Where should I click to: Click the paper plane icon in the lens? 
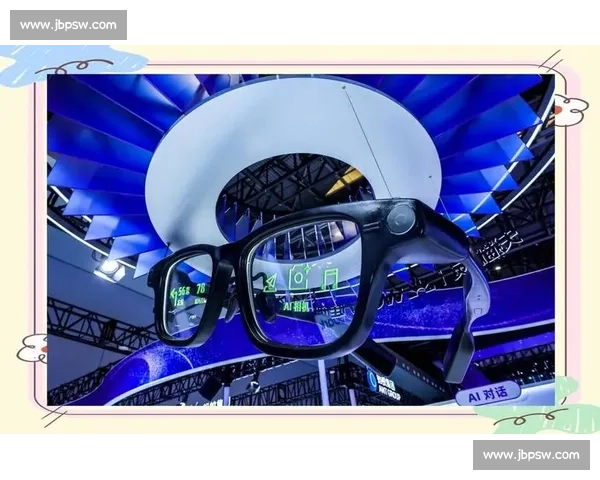click(x=271, y=282)
